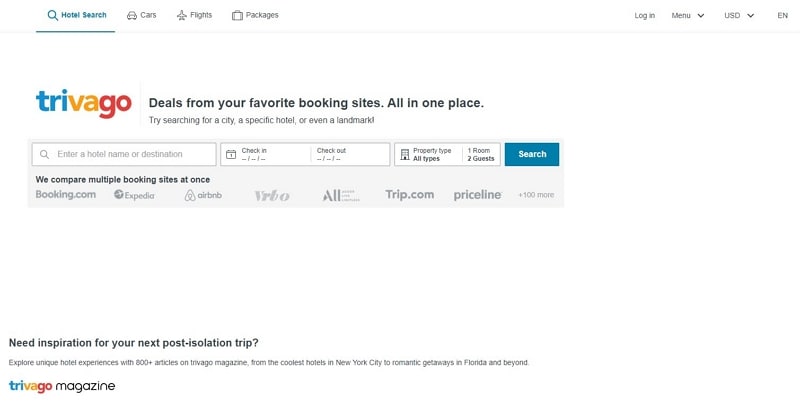Open the 1 Room 2 Guests selector
The image size is (800, 407).
pyautogui.click(x=481, y=154)
